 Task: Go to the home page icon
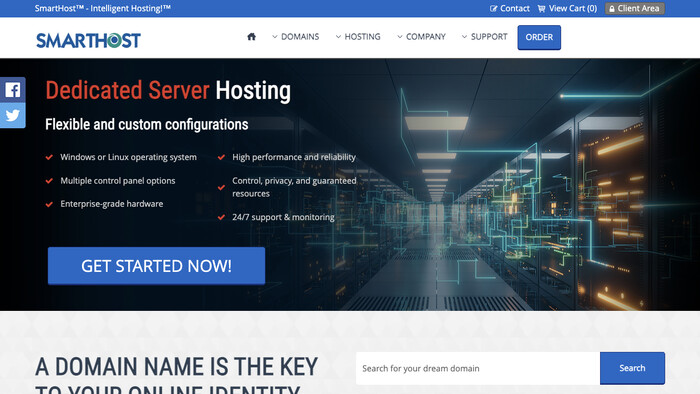point(251,37)
